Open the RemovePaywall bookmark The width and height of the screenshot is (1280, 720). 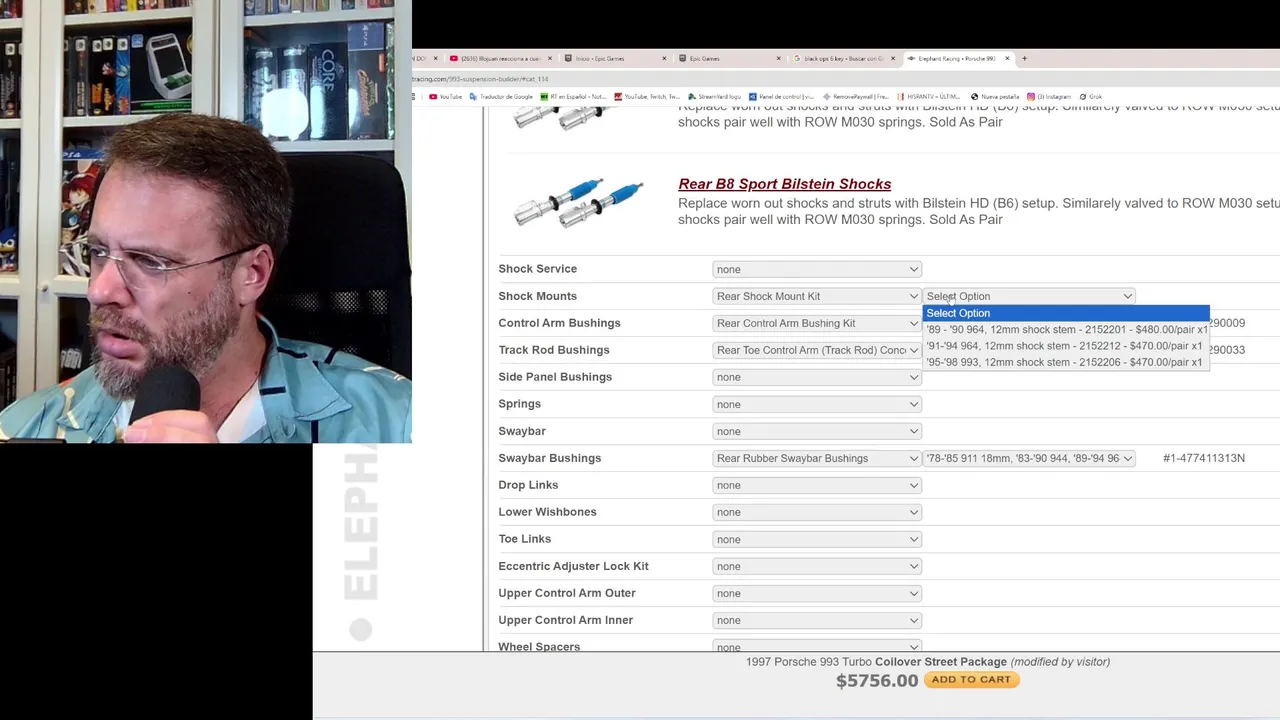pyautogui.click(x=855, y=97)
